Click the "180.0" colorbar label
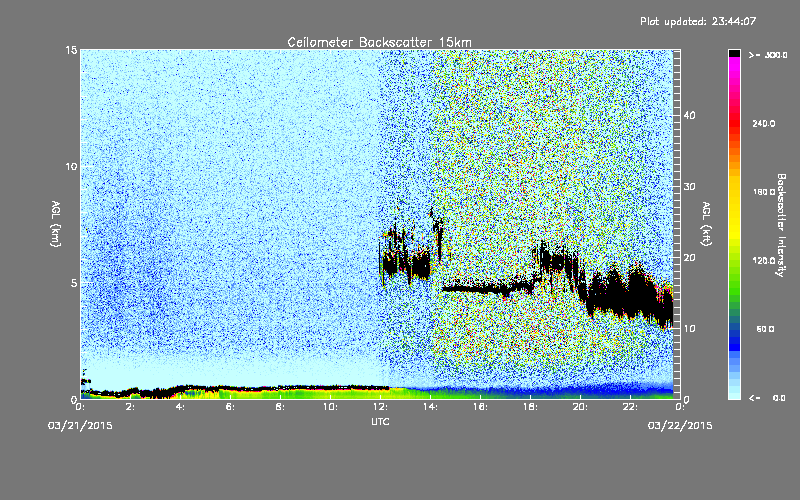Image resolution: width=800 pixels, height=500 pixels. (764, 192)
